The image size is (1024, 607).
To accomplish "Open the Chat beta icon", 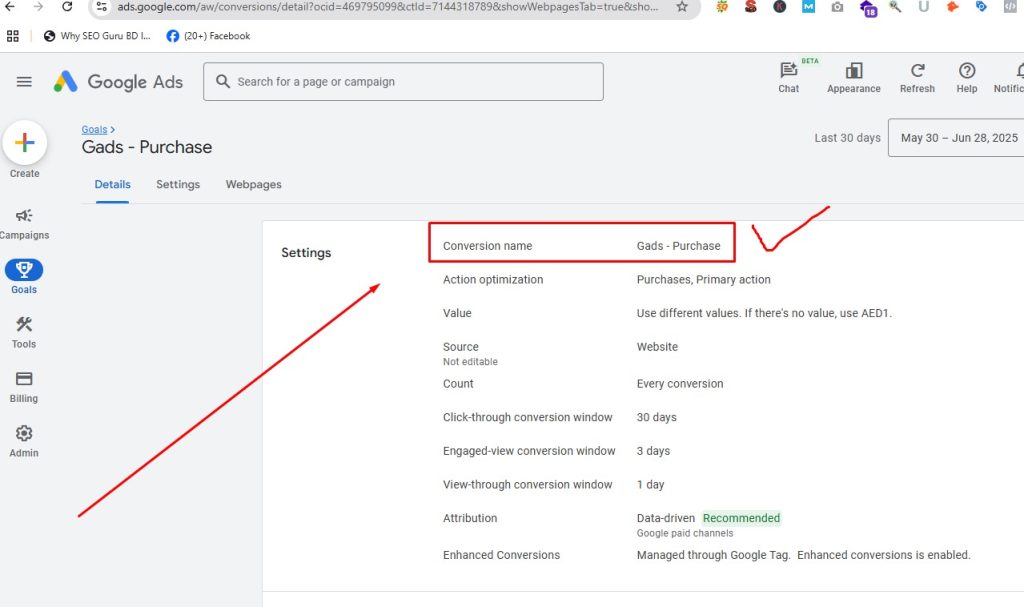I will coord(789,71).
